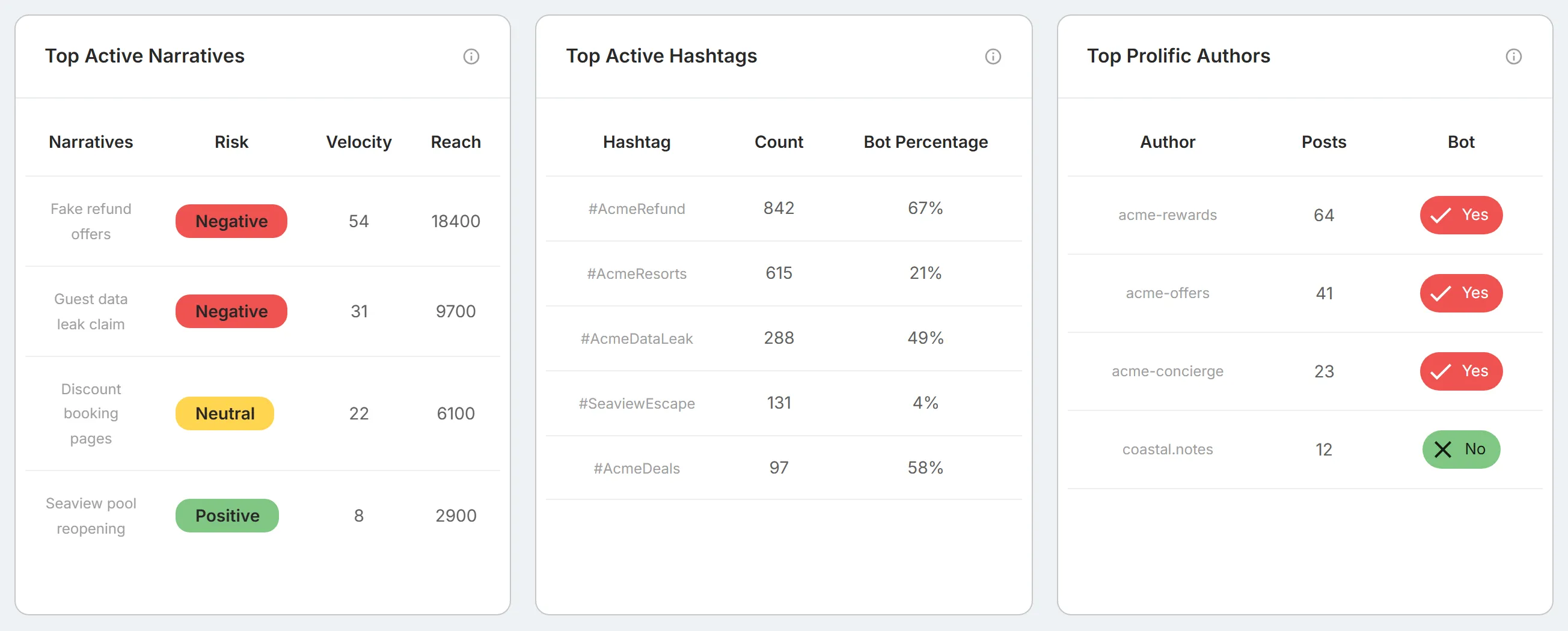The width and height of the screenshot is (1568, 631).
Task: Select the Risk column header
Action: pos(231,142)
